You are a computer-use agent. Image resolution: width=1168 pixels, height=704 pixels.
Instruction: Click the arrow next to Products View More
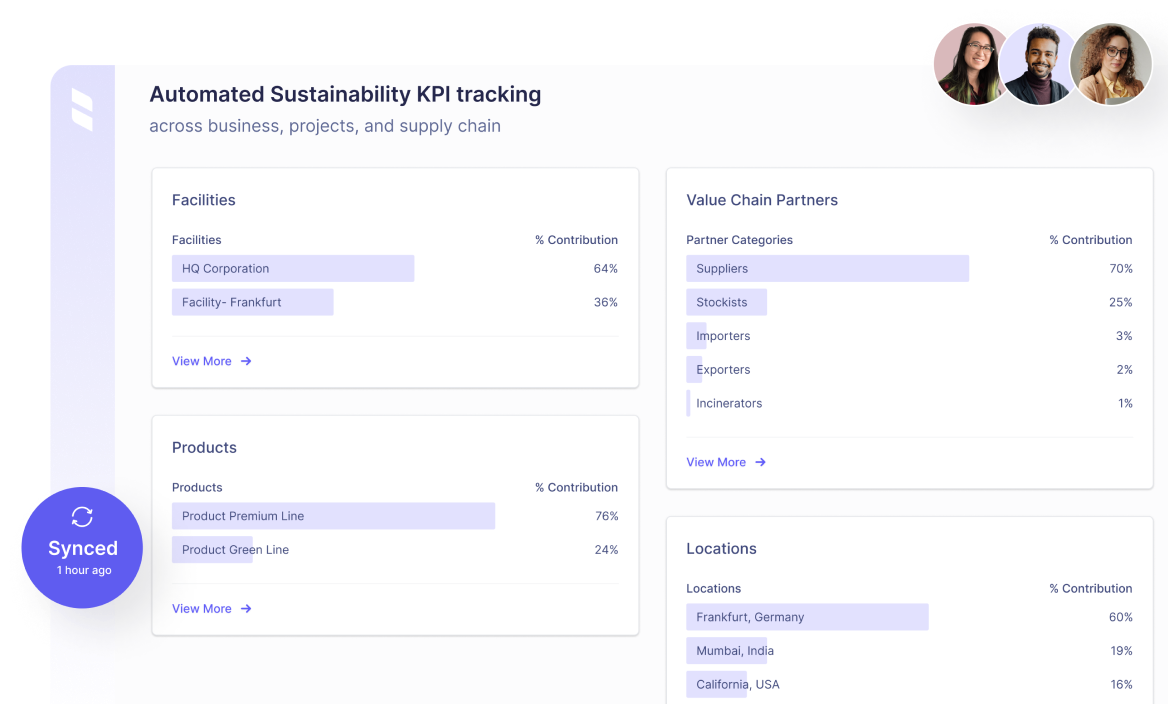tap(246, 609)
